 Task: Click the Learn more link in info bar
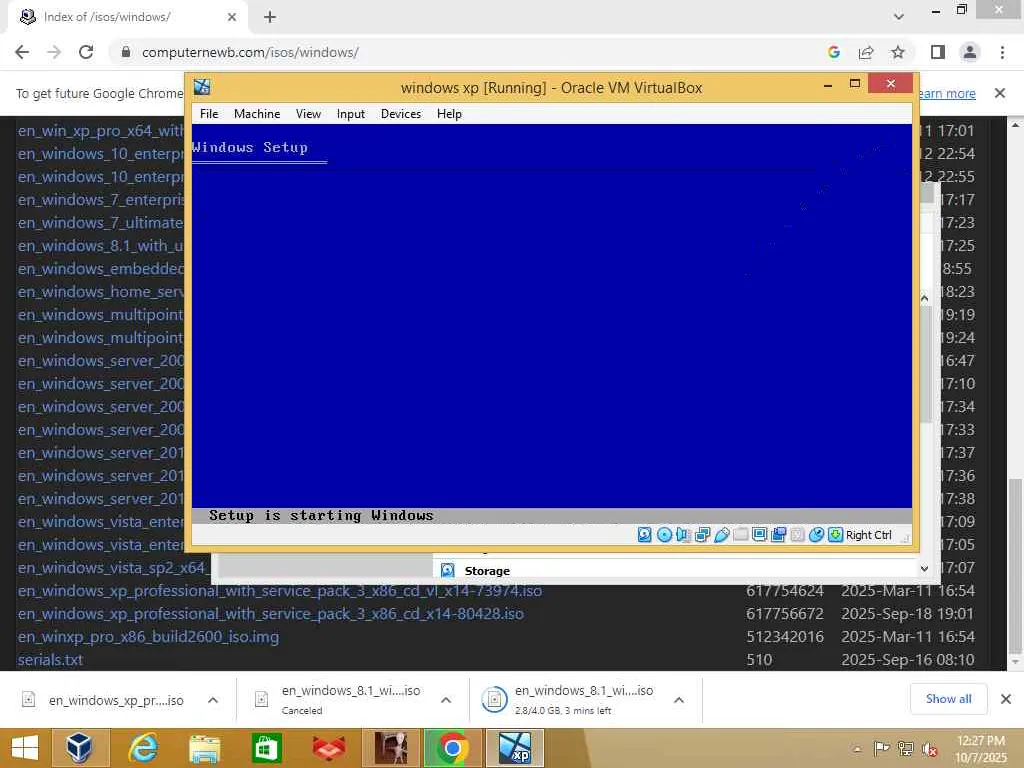click(947, 93)
